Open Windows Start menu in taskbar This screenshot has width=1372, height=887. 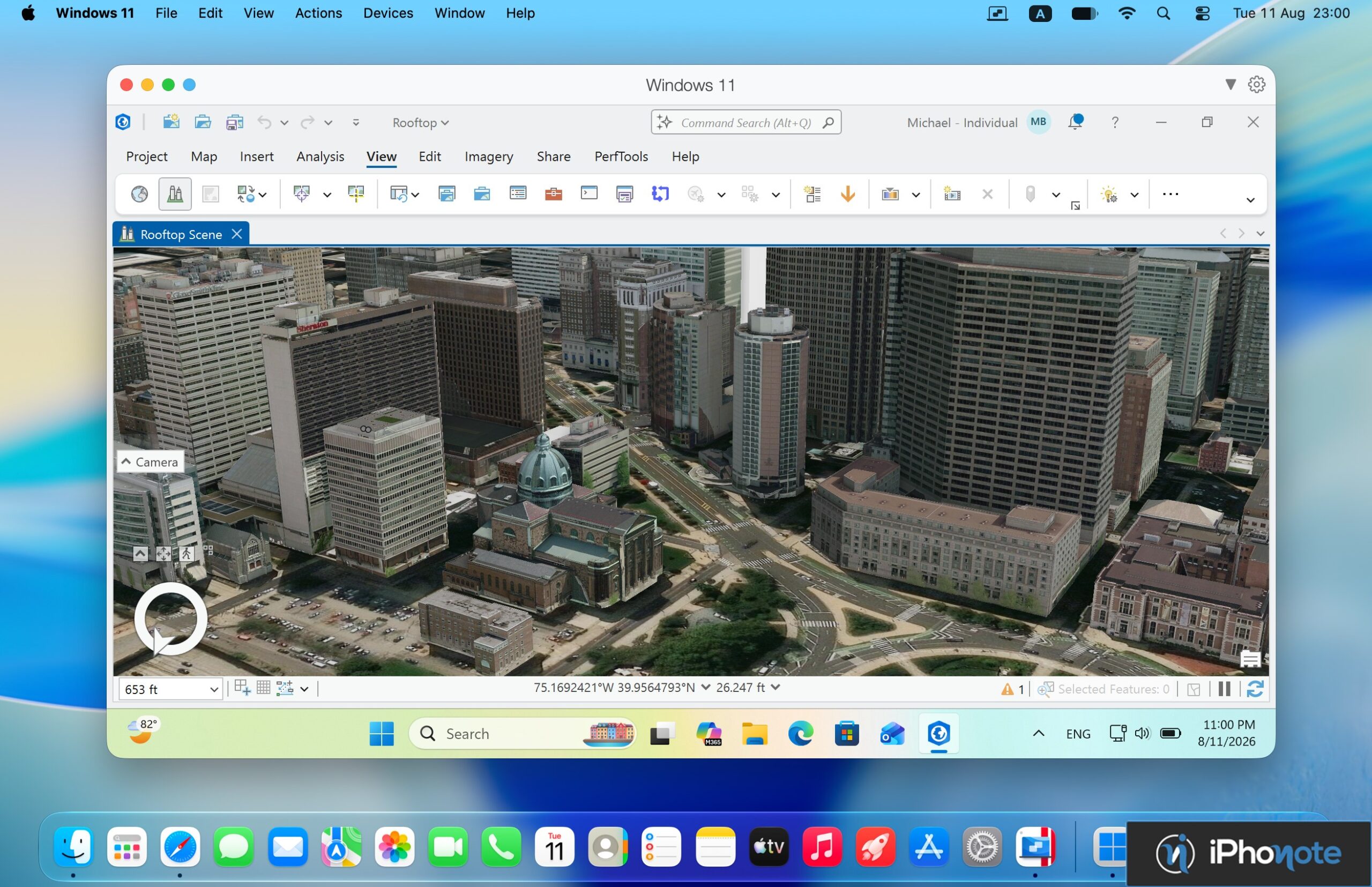[381, 733]
